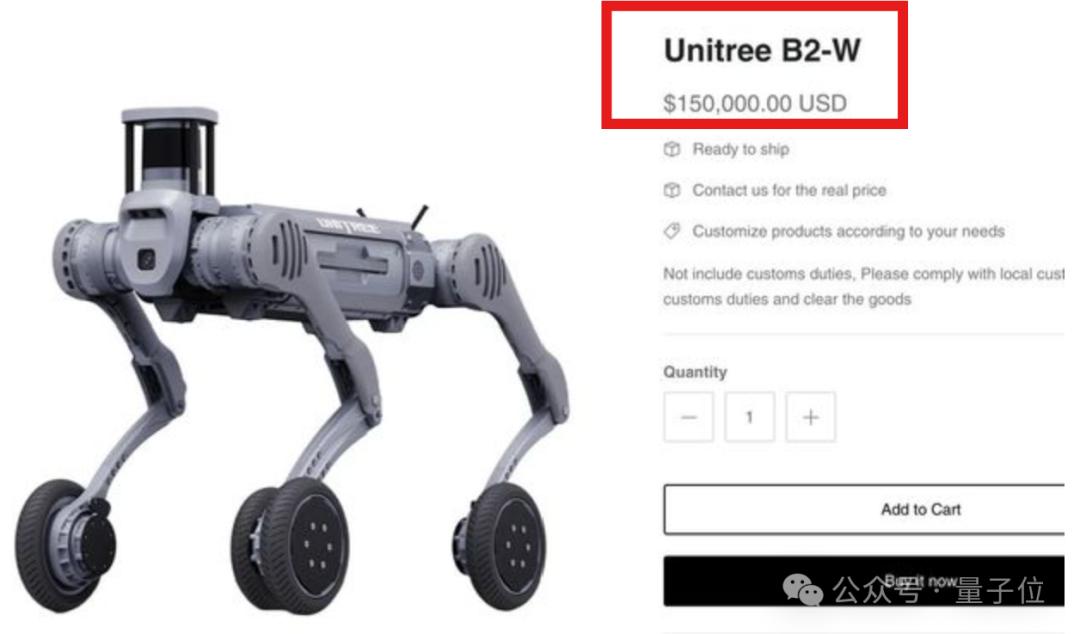Click the customs duties notice text
This screenshot has width=1080, height=634.
click(x=864, y=287)
